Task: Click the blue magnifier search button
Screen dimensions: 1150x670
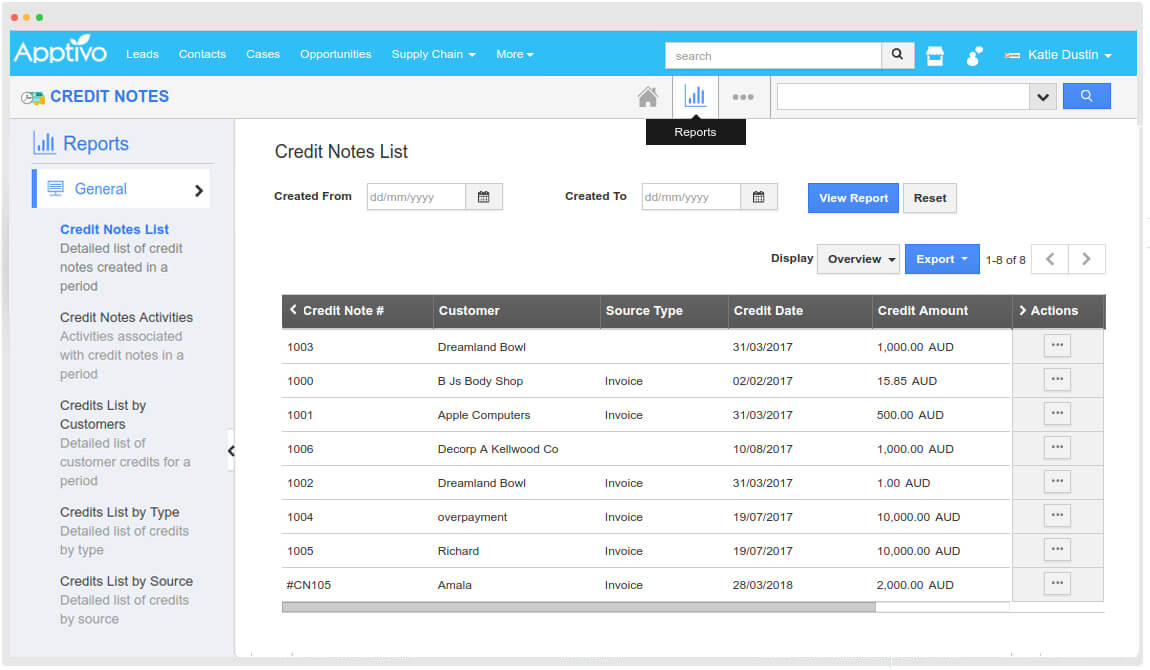Action: tap(1086, 97)
